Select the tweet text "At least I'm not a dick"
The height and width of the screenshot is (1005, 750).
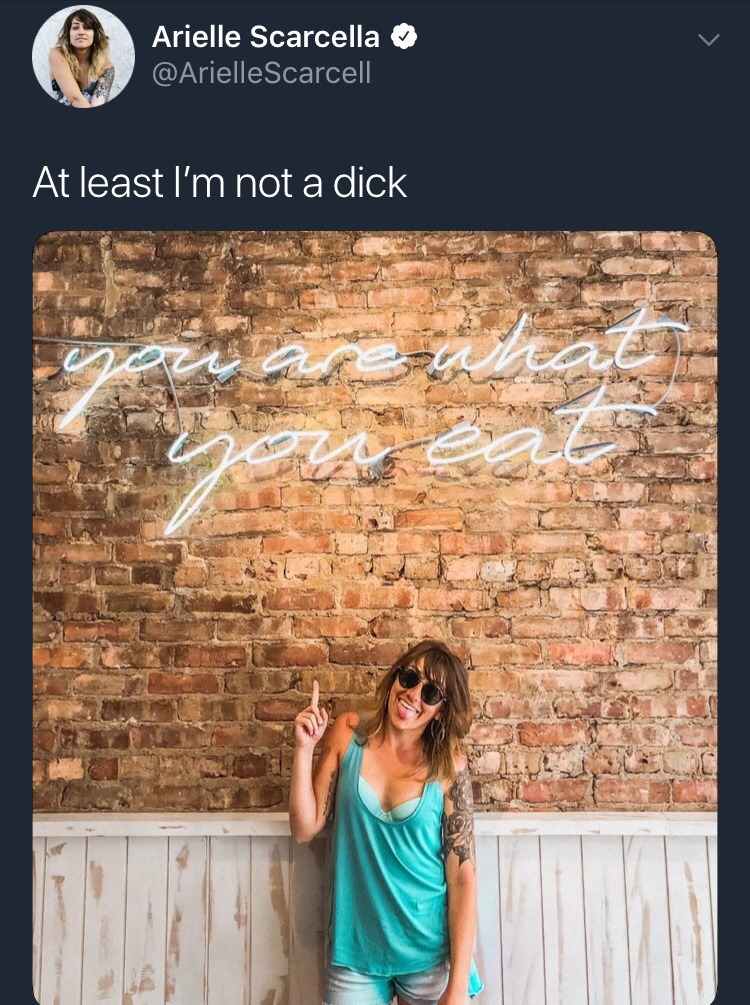pos(220,183)
